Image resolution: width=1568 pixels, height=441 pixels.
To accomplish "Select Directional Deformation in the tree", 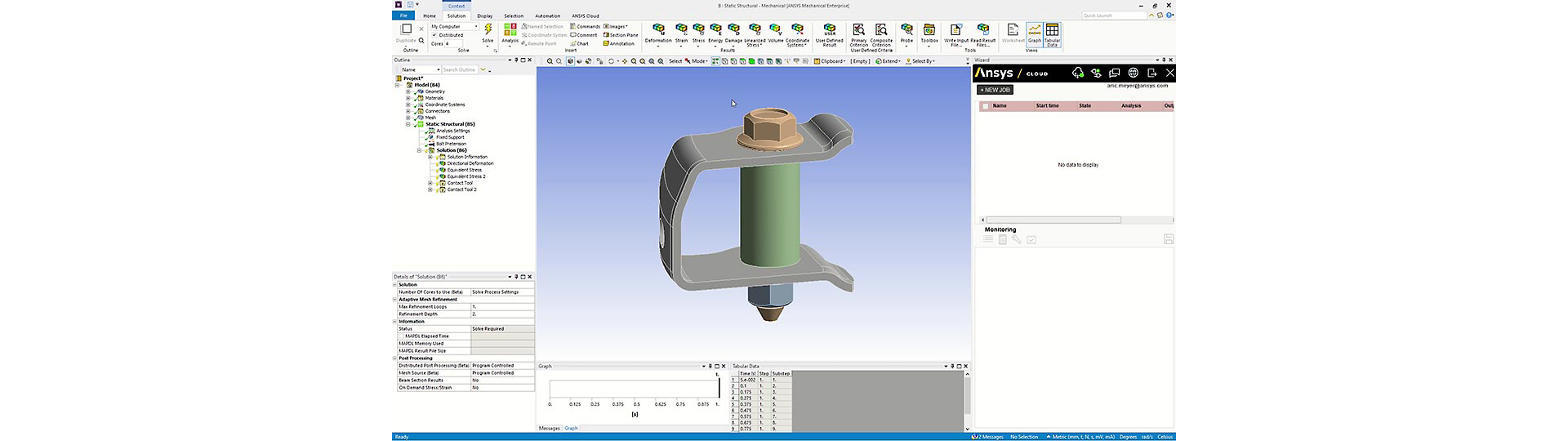I will 470,163.
